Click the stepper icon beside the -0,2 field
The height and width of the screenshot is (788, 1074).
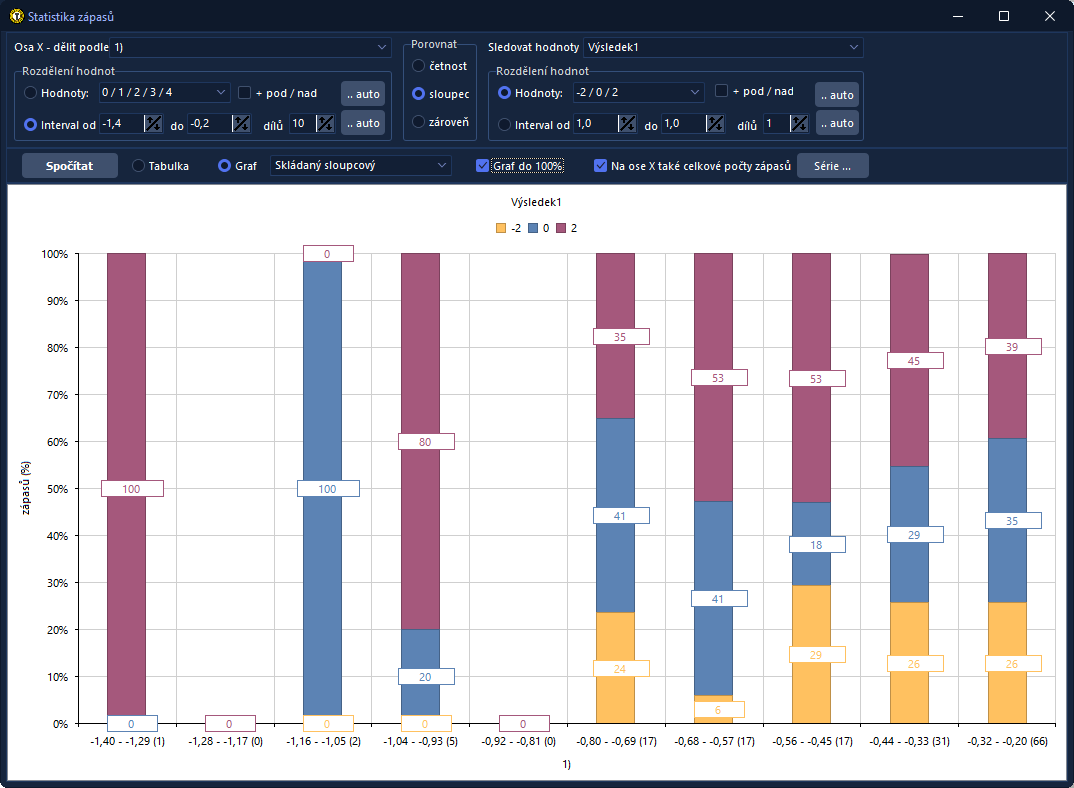[x=241, y=124]
